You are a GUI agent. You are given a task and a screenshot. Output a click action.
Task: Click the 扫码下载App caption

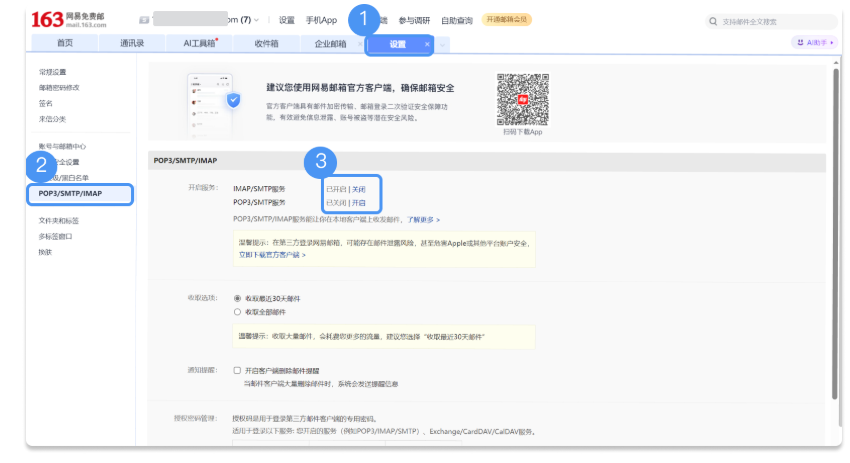click(x=523, y=132)
